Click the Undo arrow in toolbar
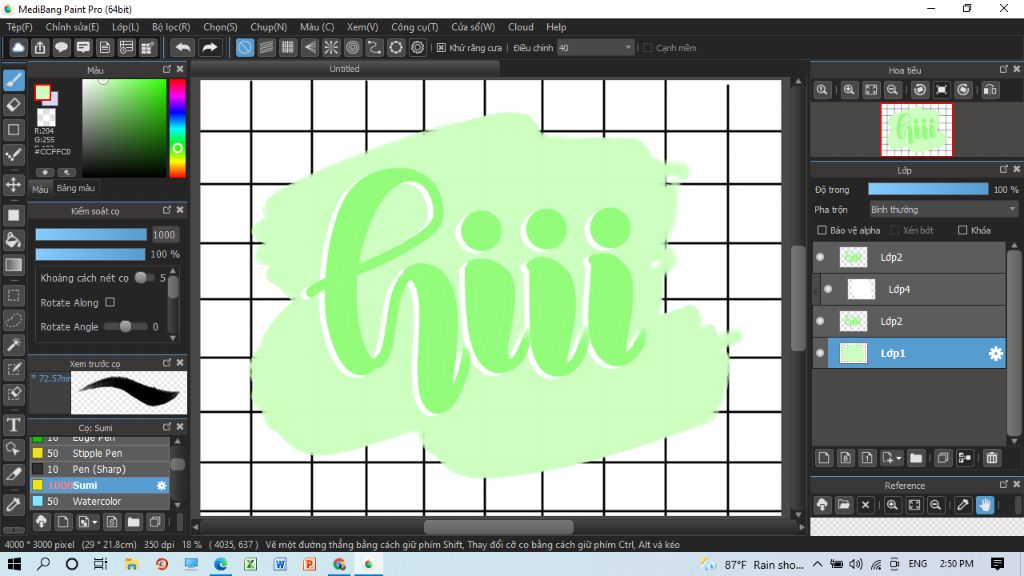The image size is (1024, 576). pos(183,48)
